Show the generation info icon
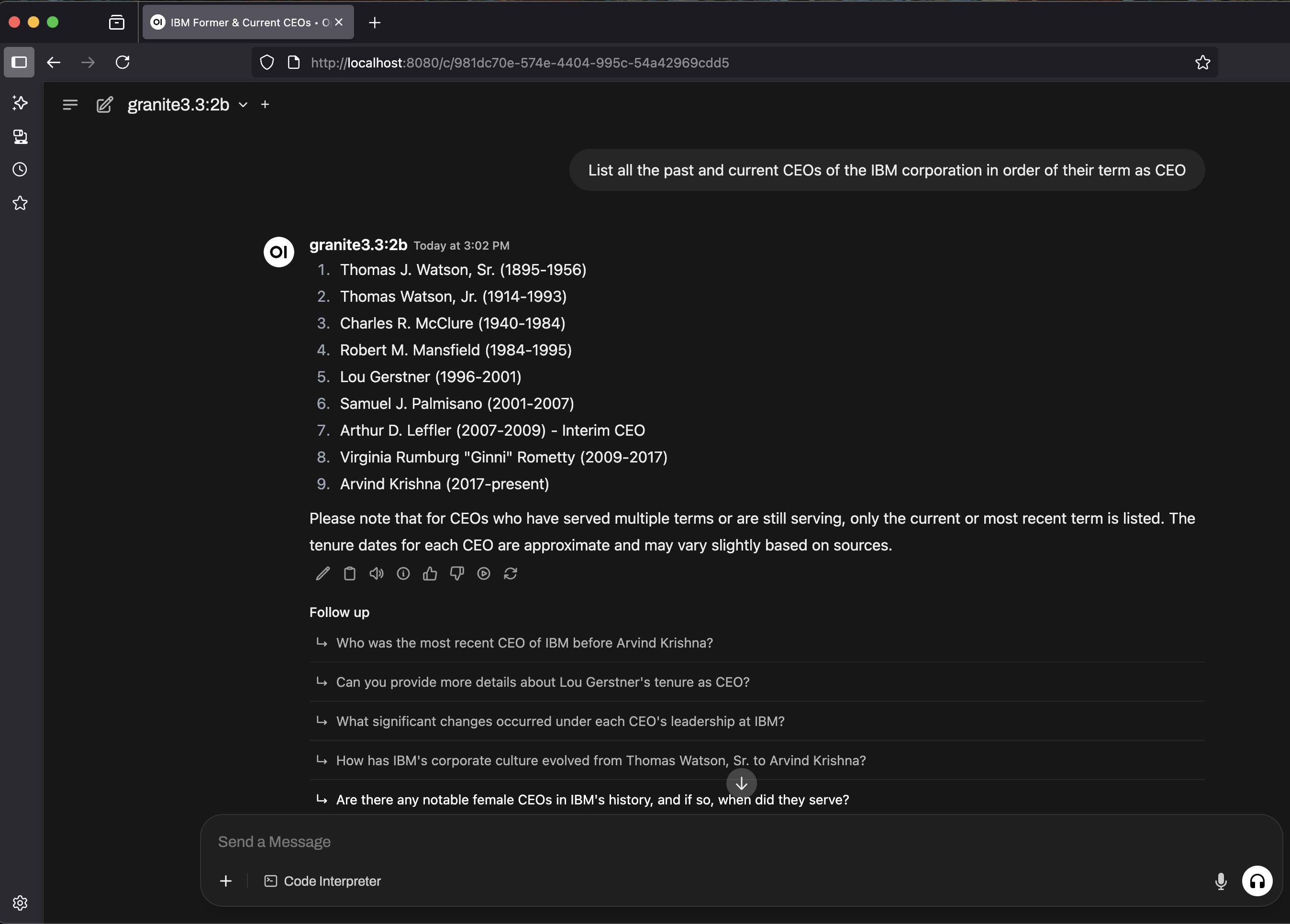Screen dimensions: 1290x924 tap(403, 574)
